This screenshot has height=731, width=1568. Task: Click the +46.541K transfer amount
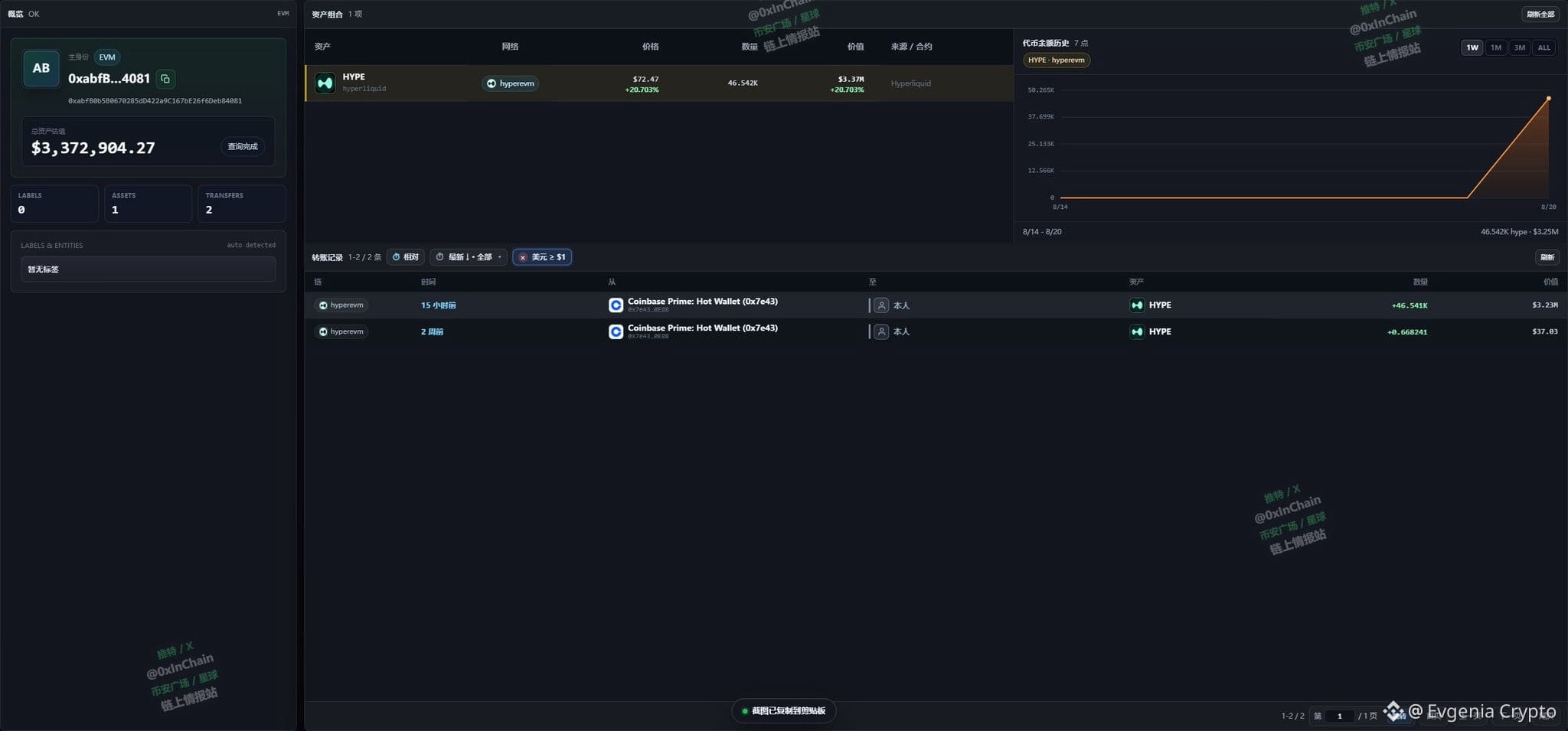click(x=1409, y=305)
